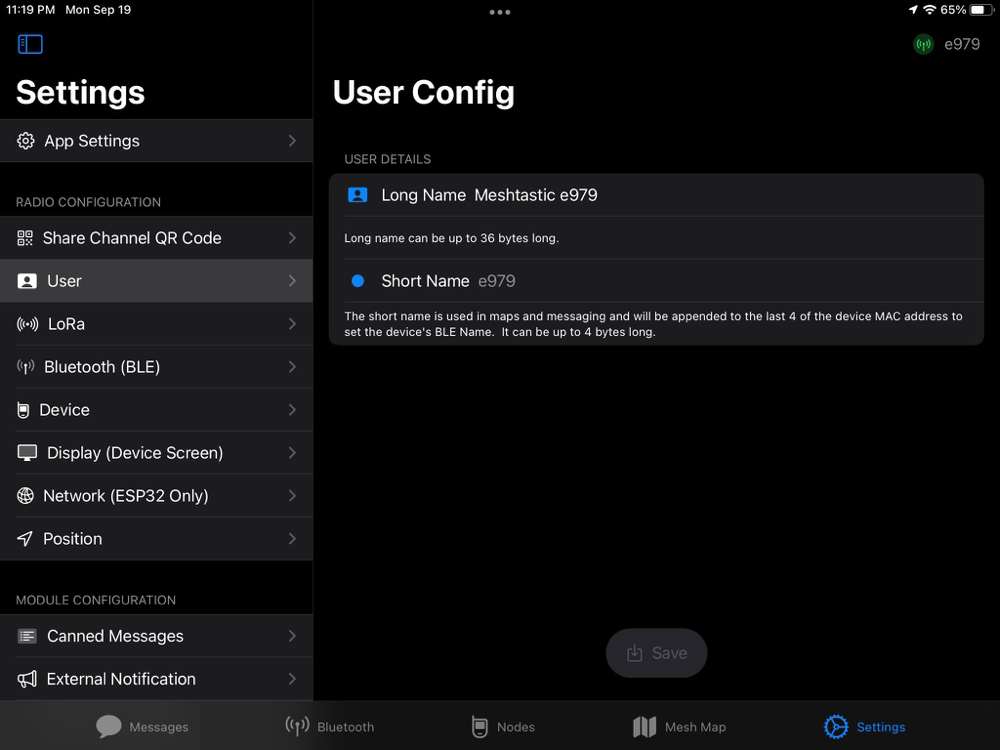Expand the Device row chevron
The height and width of the screenshot is (750, 1000).
(x=292, y=409)
